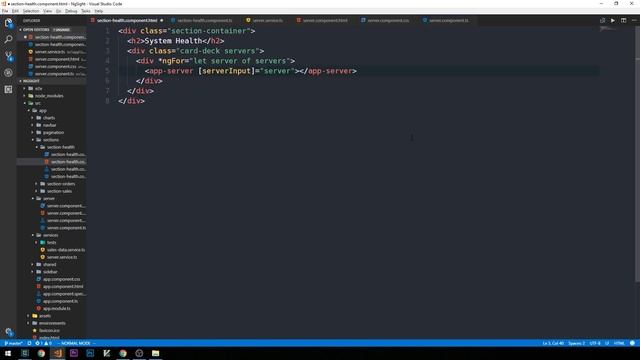This screenshot has height=360, width=640.
Task: Click the Spaces: 2 indentation indicator
Action: coord(576,343)
